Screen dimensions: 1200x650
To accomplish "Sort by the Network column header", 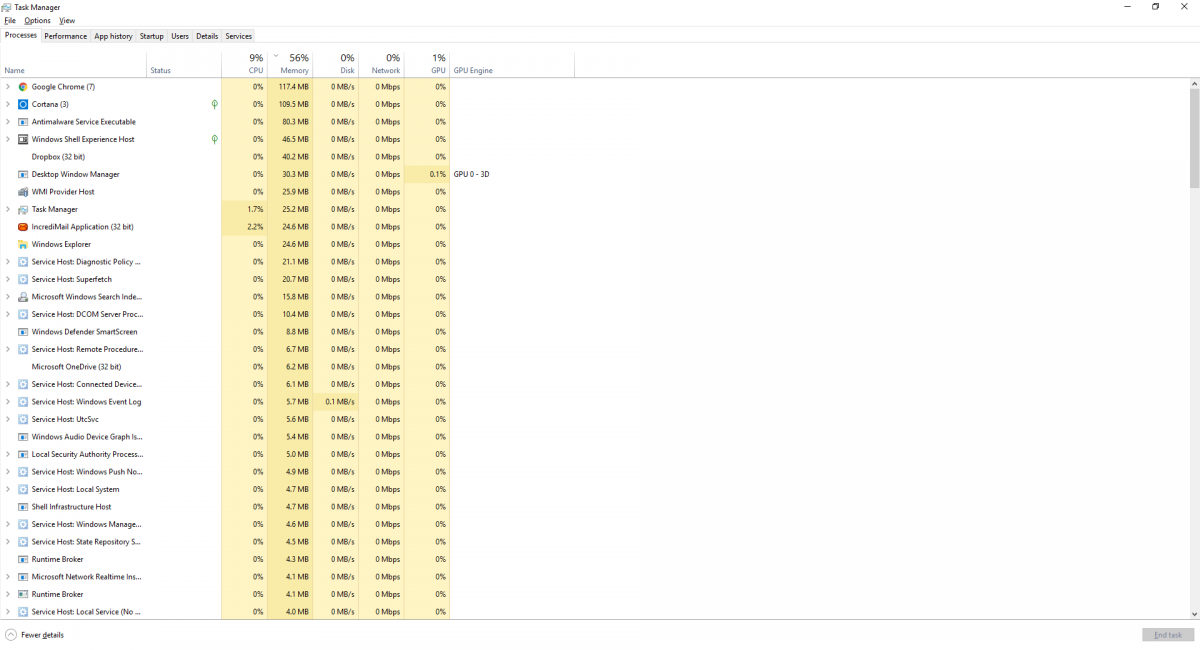I will 381,64.
